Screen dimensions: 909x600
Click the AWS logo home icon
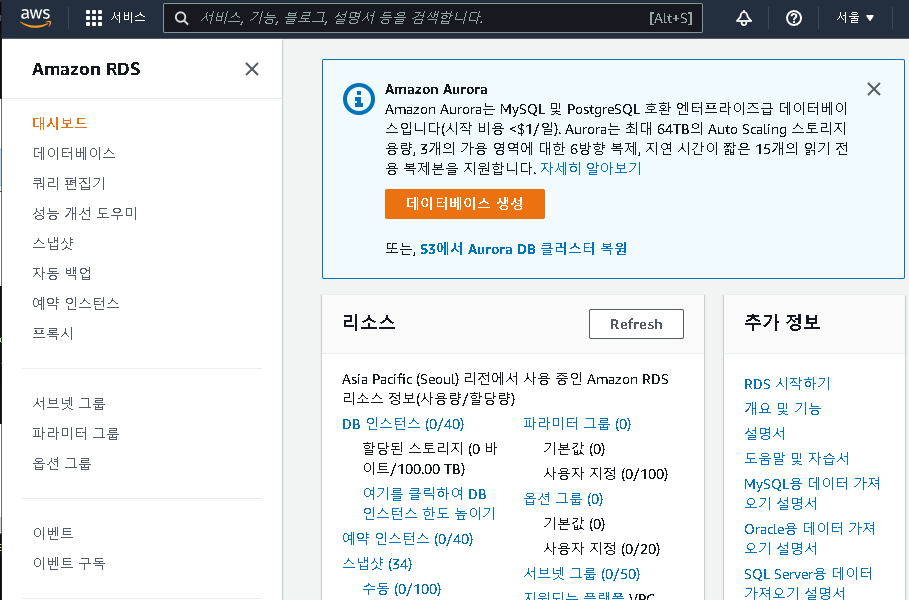coord(36,18)
